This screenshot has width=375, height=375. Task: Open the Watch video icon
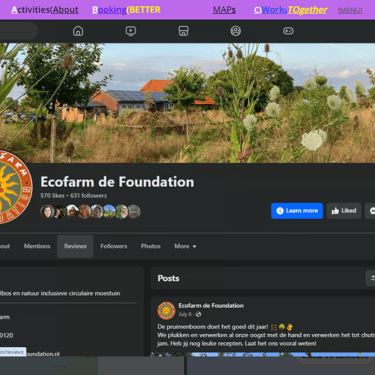(131, 31)
